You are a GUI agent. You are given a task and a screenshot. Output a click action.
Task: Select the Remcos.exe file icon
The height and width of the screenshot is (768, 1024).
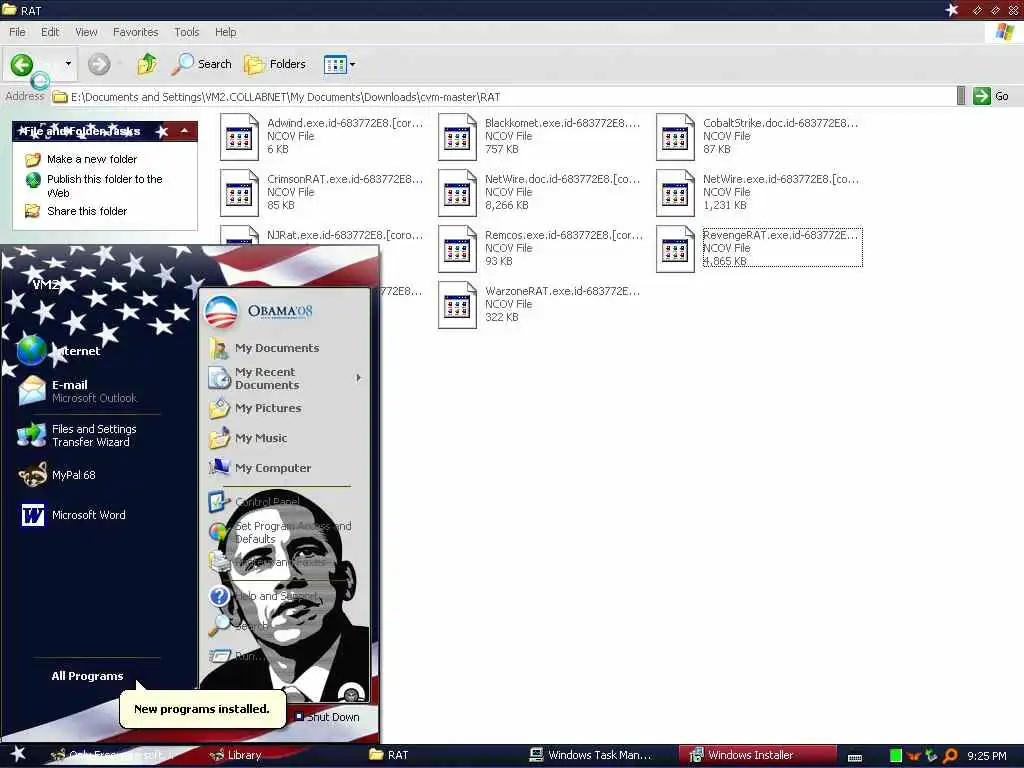click(457, 249)
